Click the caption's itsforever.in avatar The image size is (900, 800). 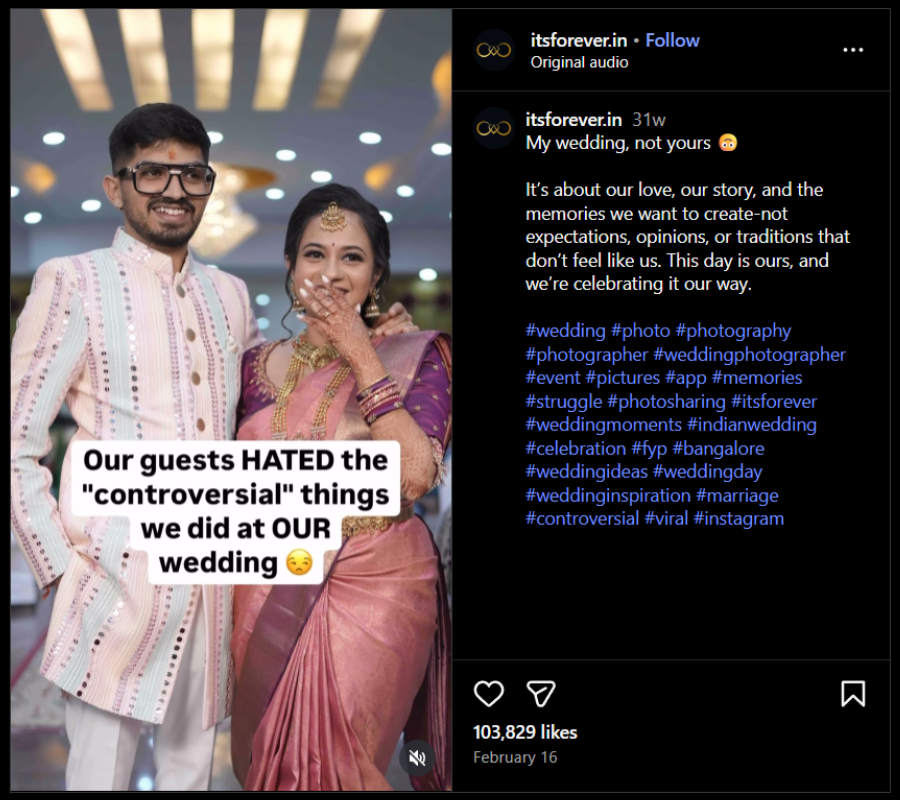494,128
